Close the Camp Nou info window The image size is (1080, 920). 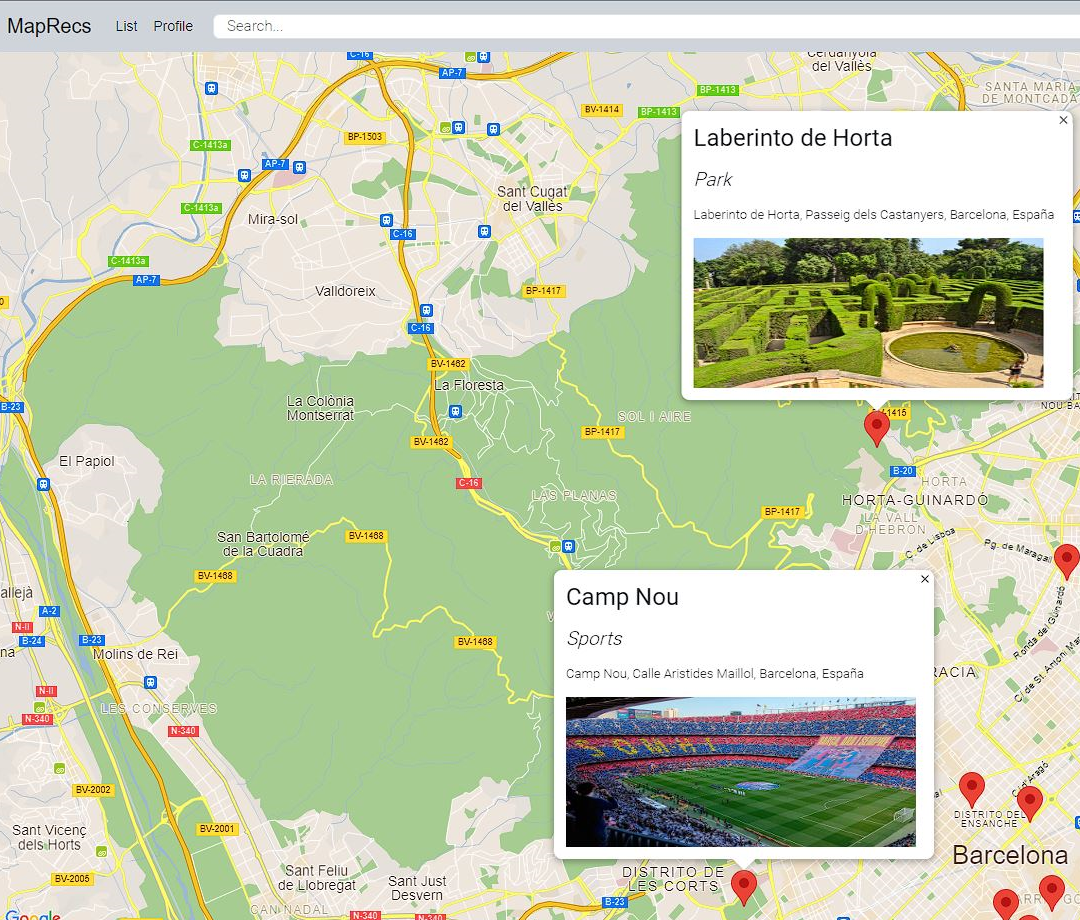pos(924,579)
